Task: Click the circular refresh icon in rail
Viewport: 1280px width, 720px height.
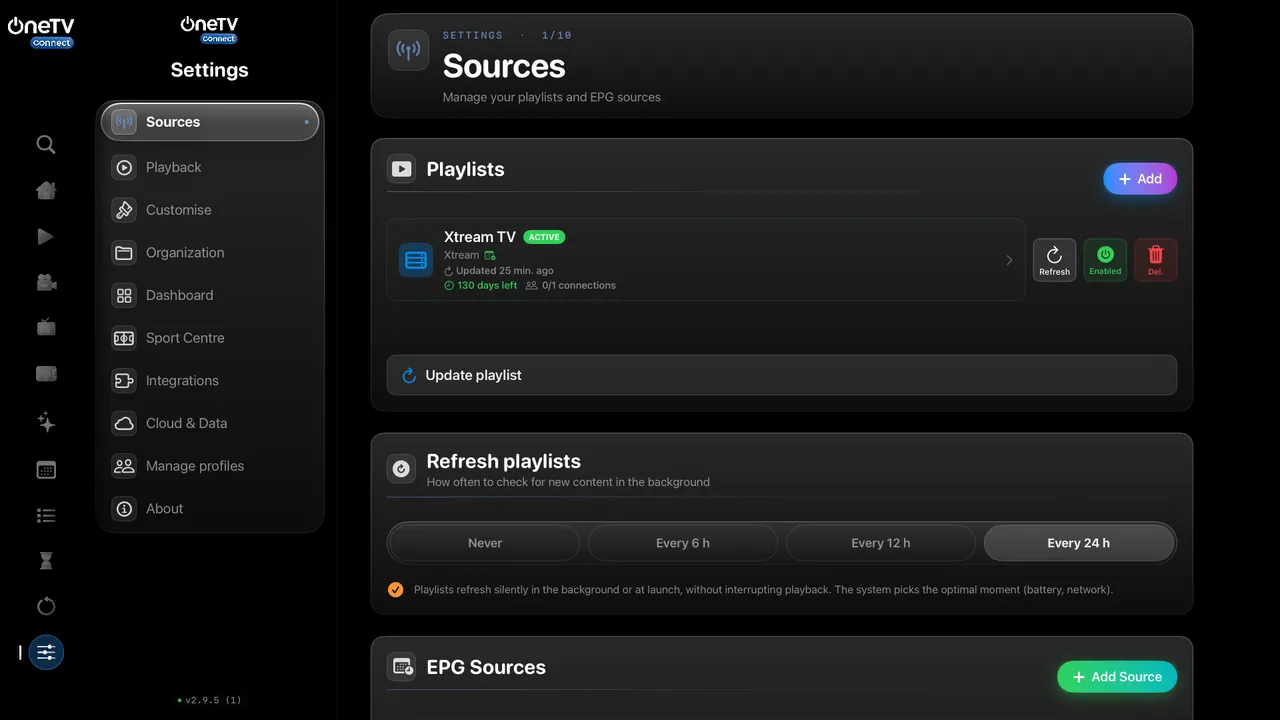Action: click(46, 606)
